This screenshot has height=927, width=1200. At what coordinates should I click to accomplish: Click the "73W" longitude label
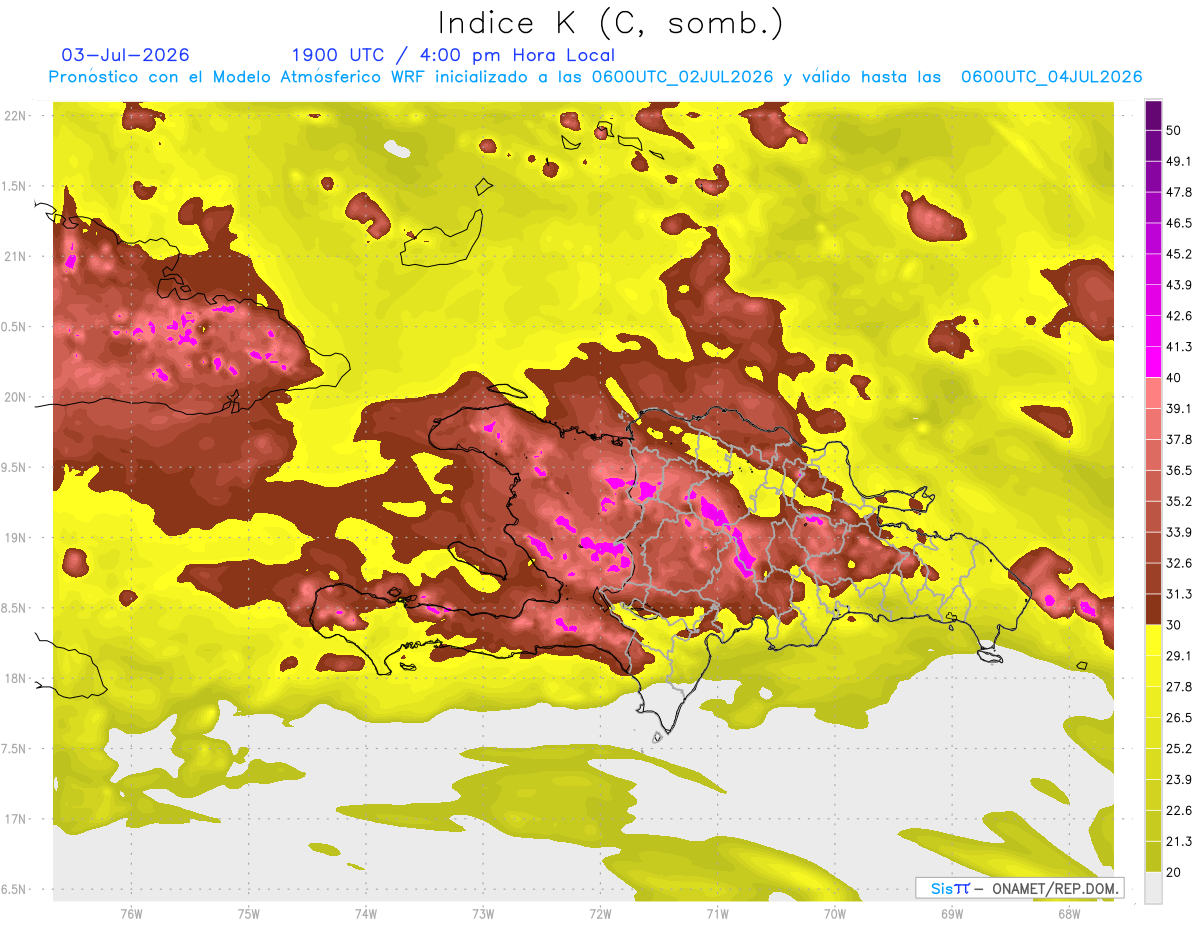(x=483, y=914)
